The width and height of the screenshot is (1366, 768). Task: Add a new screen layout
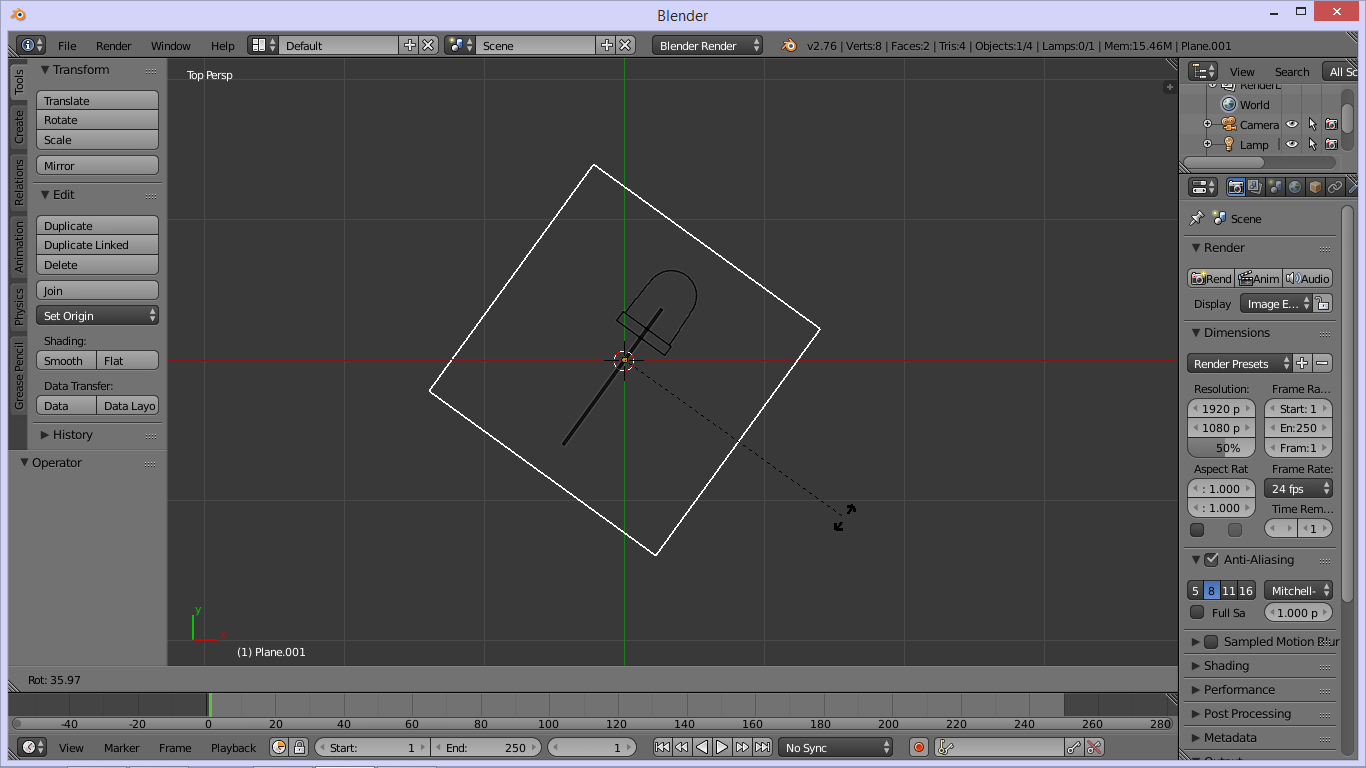pos(409,45)
